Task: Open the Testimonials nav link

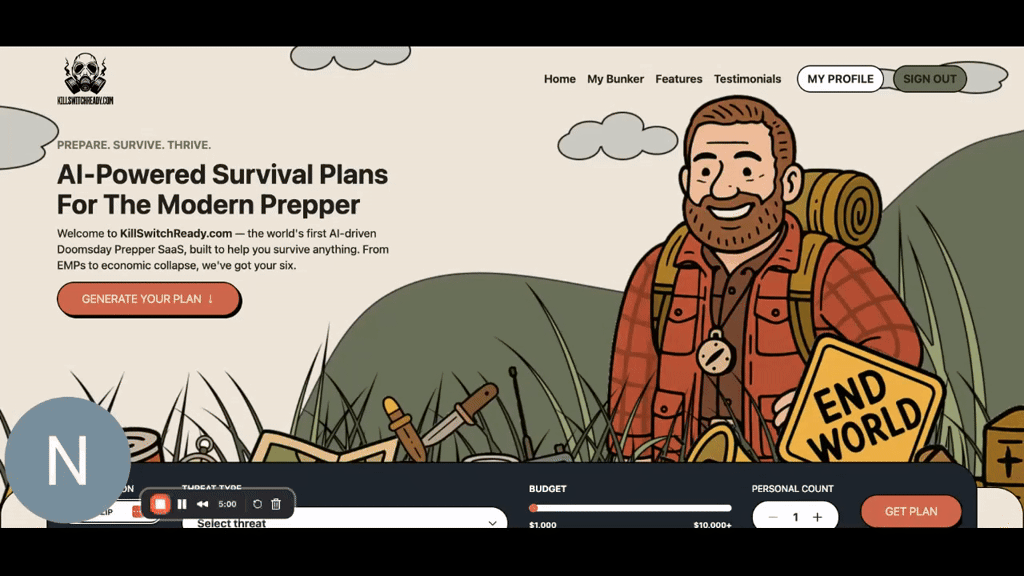Action: [747, 79]
